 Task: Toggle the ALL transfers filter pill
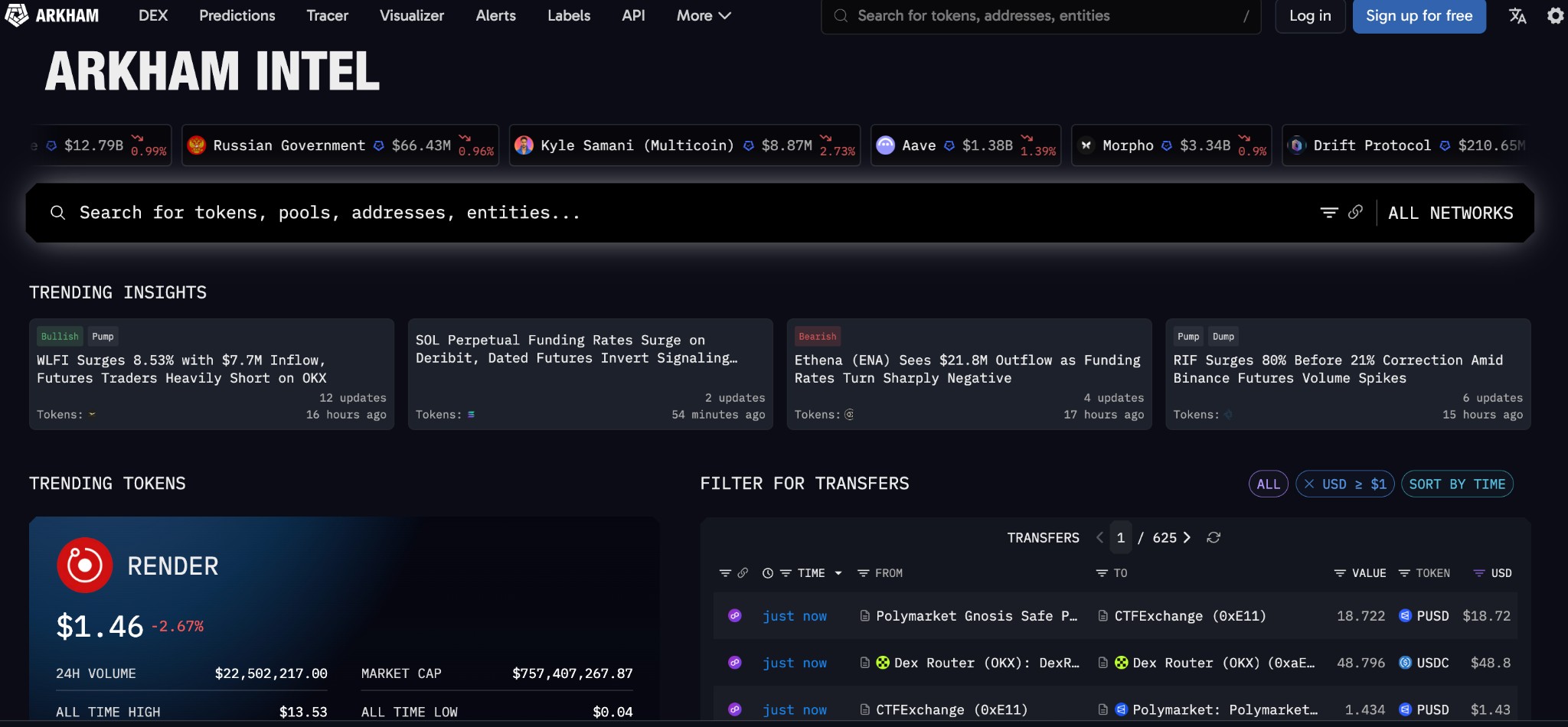(1269, 484)
